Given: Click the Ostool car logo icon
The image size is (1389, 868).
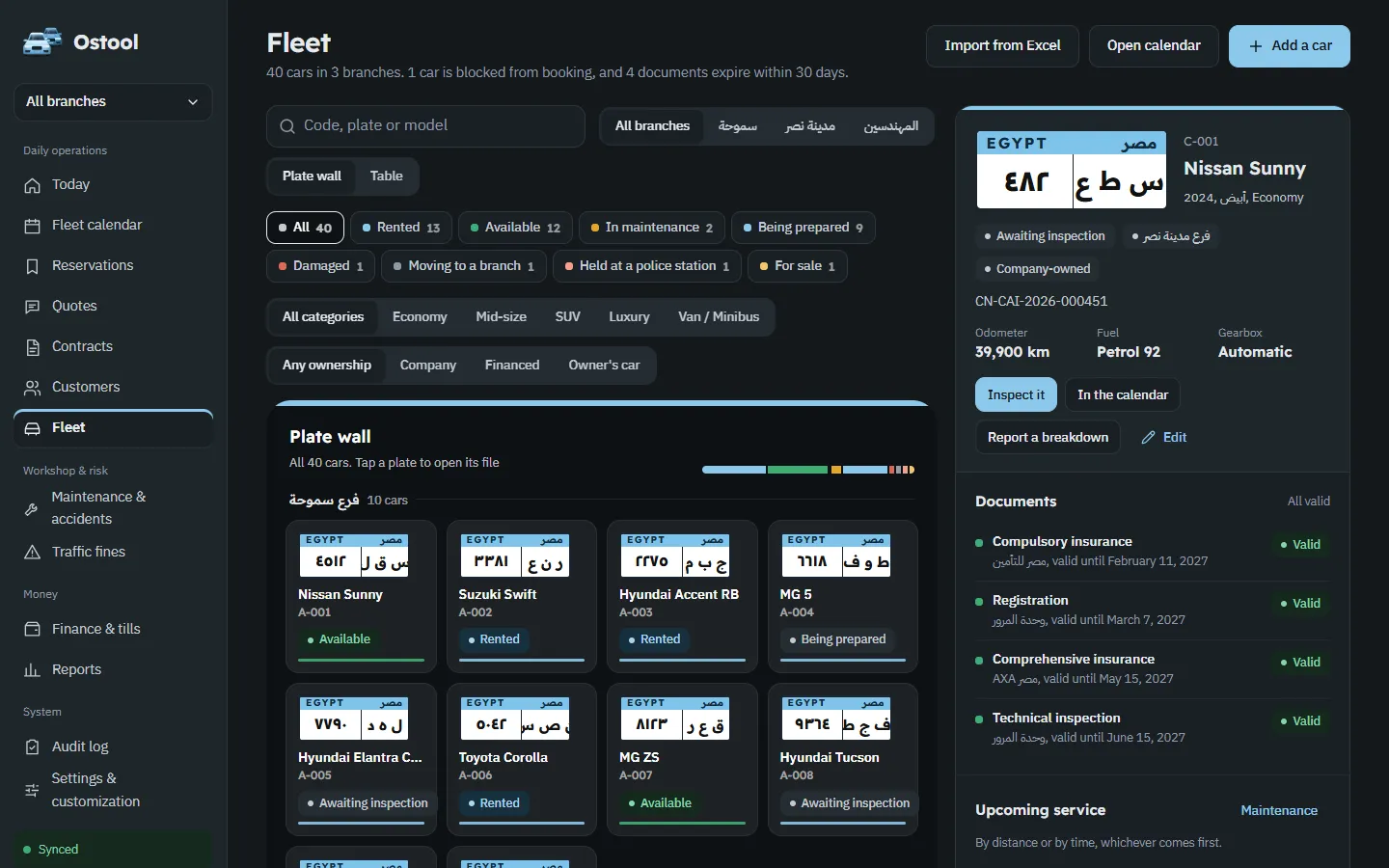Looking at the screenshot, I should click(42, 41).
